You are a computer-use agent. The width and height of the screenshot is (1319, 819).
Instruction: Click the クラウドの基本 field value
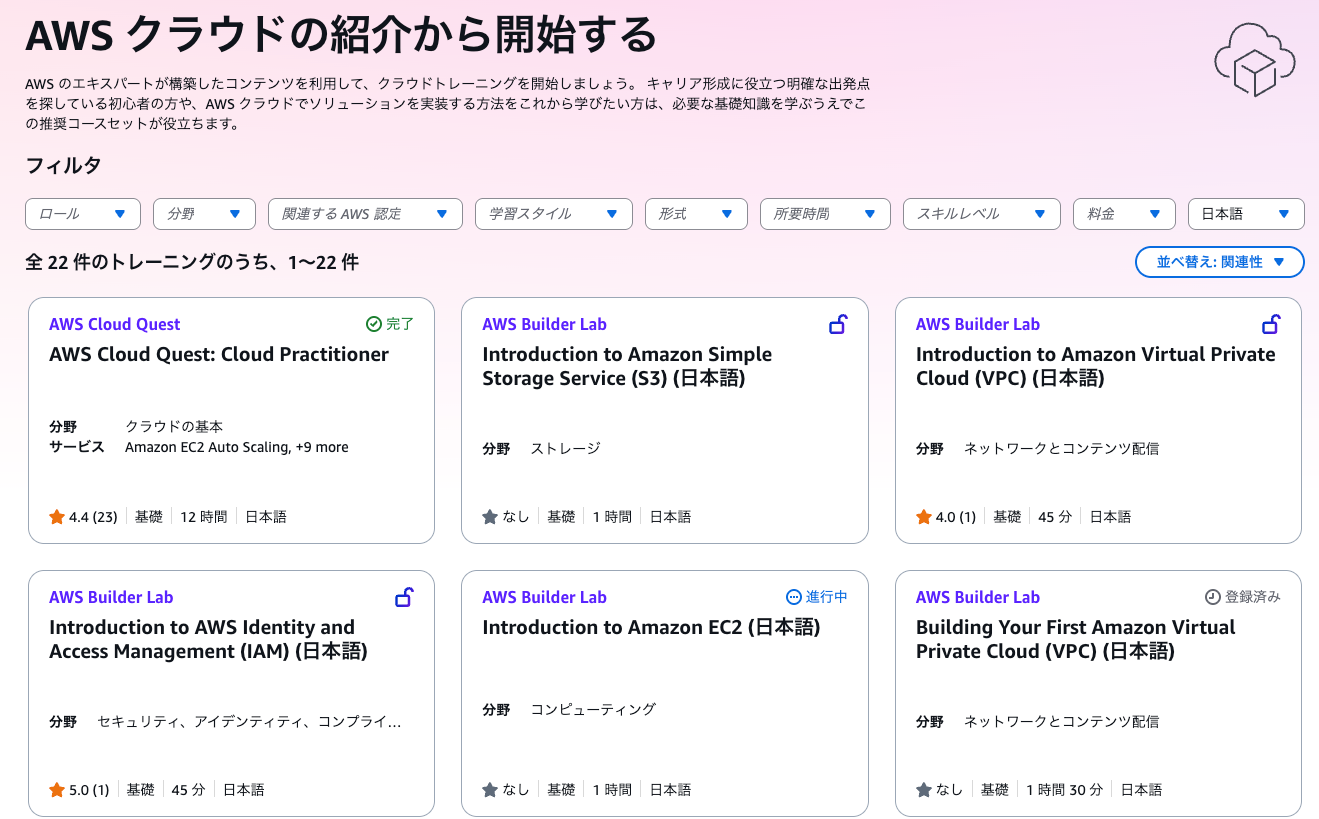(x=174, y=427)
